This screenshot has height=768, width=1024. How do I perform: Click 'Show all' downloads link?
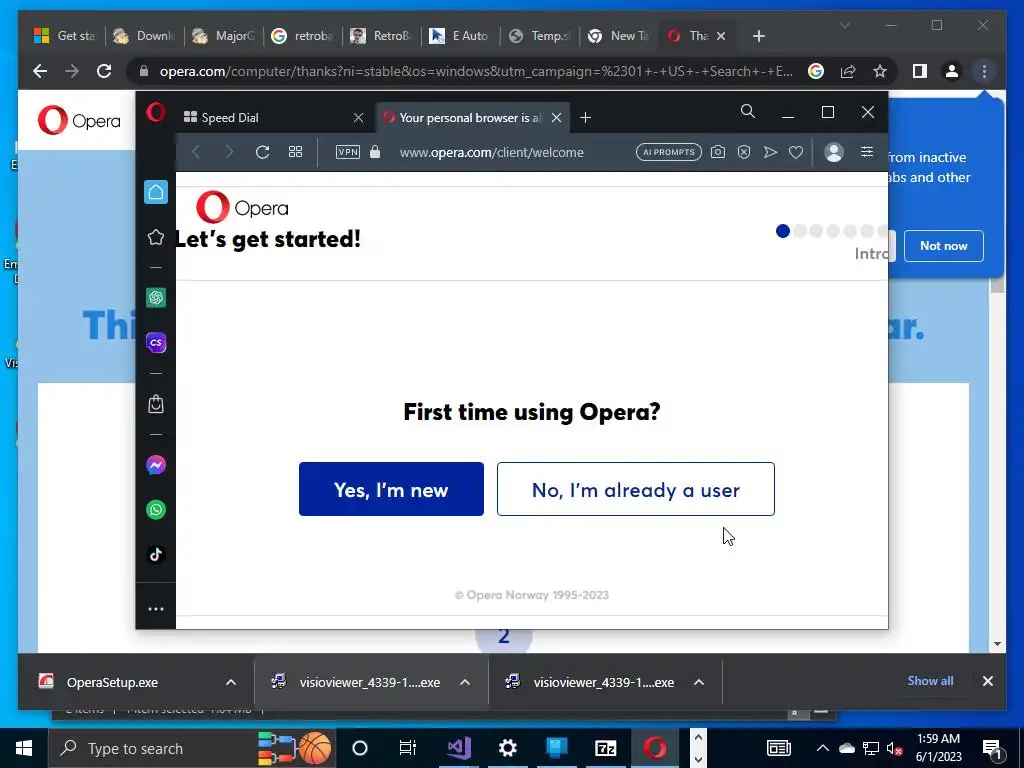[930, 680]
